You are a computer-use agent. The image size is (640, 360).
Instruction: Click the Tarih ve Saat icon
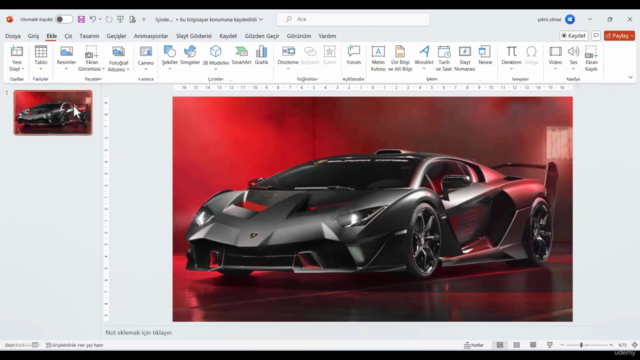444,51
